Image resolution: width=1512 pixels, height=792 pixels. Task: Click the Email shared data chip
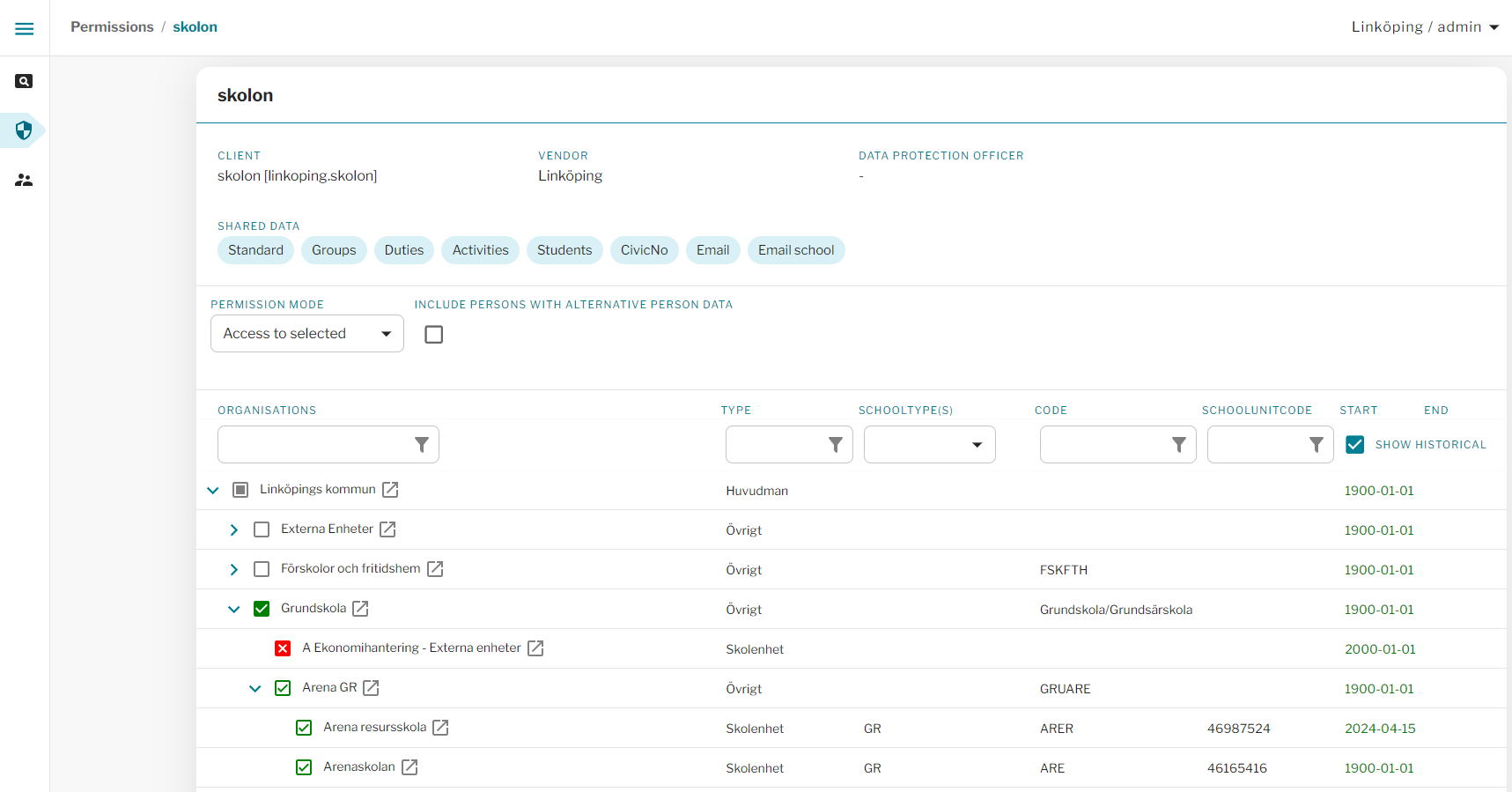point(713,250)
